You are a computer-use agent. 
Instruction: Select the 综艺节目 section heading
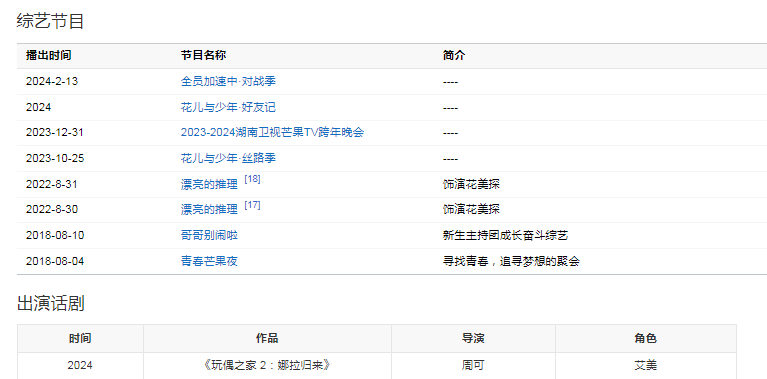coord(50,21)
